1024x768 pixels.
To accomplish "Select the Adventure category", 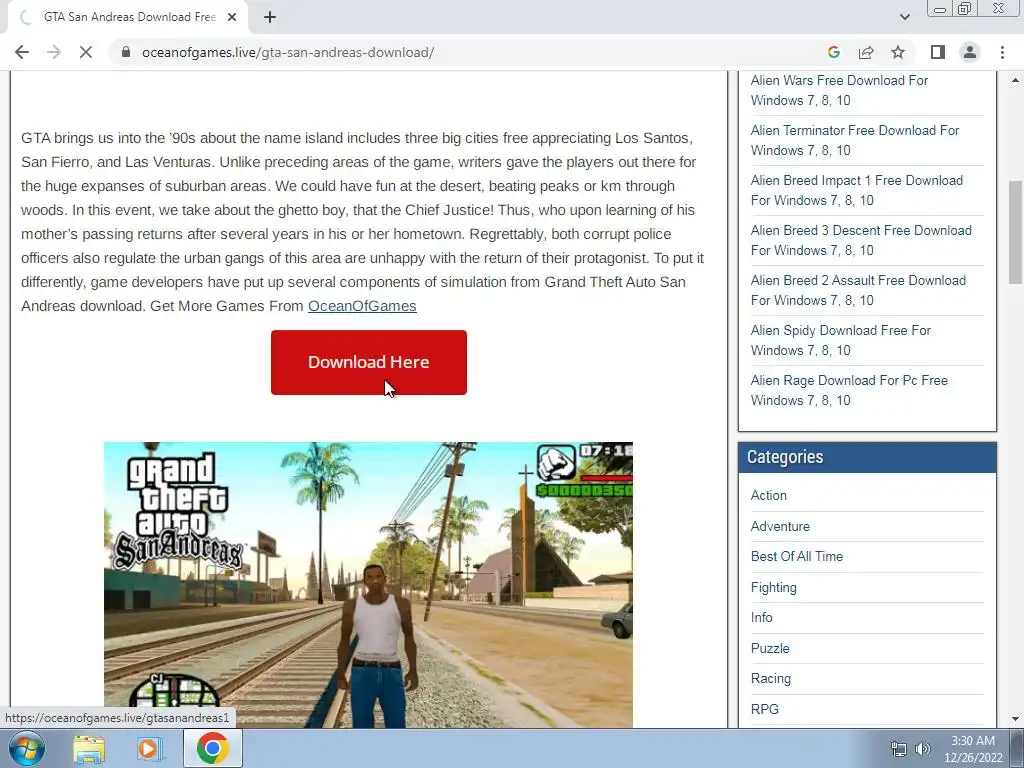I will point(780,526).
